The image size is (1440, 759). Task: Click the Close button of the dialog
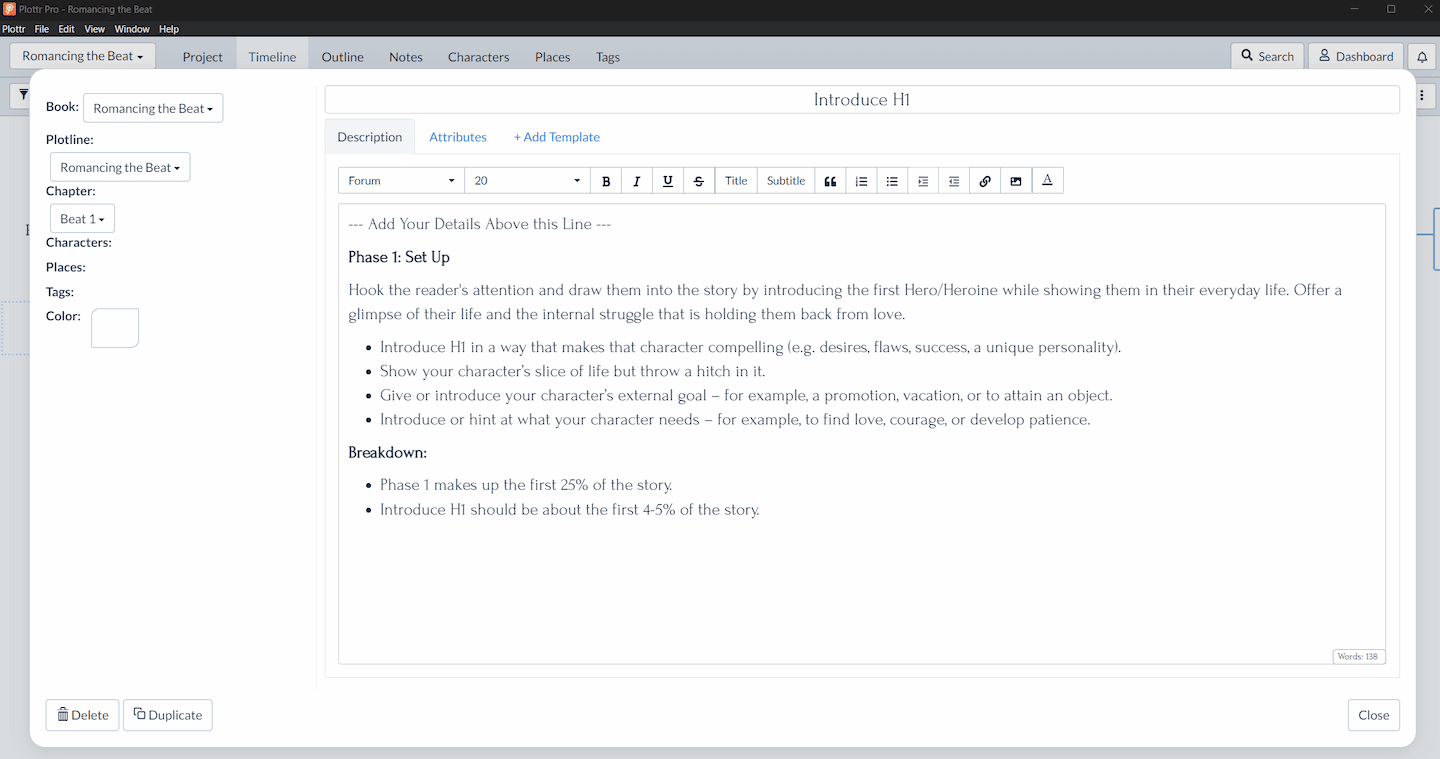[1373, 715]
